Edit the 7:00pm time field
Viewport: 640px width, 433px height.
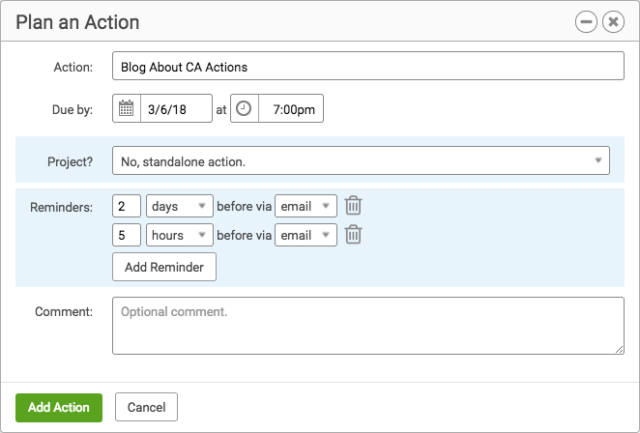[291, 109]
